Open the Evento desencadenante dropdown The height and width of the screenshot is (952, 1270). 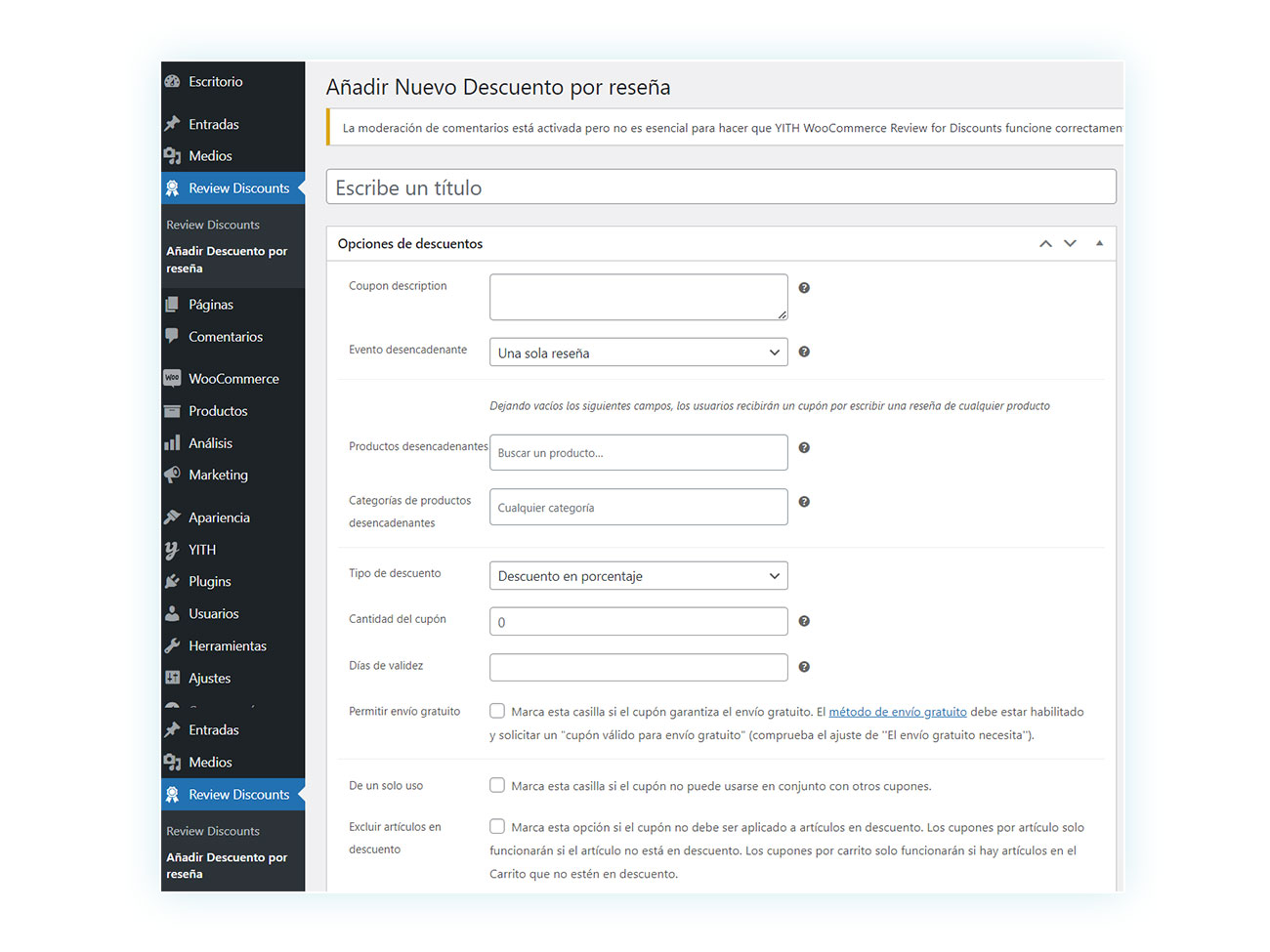click(x=638, y=352)
